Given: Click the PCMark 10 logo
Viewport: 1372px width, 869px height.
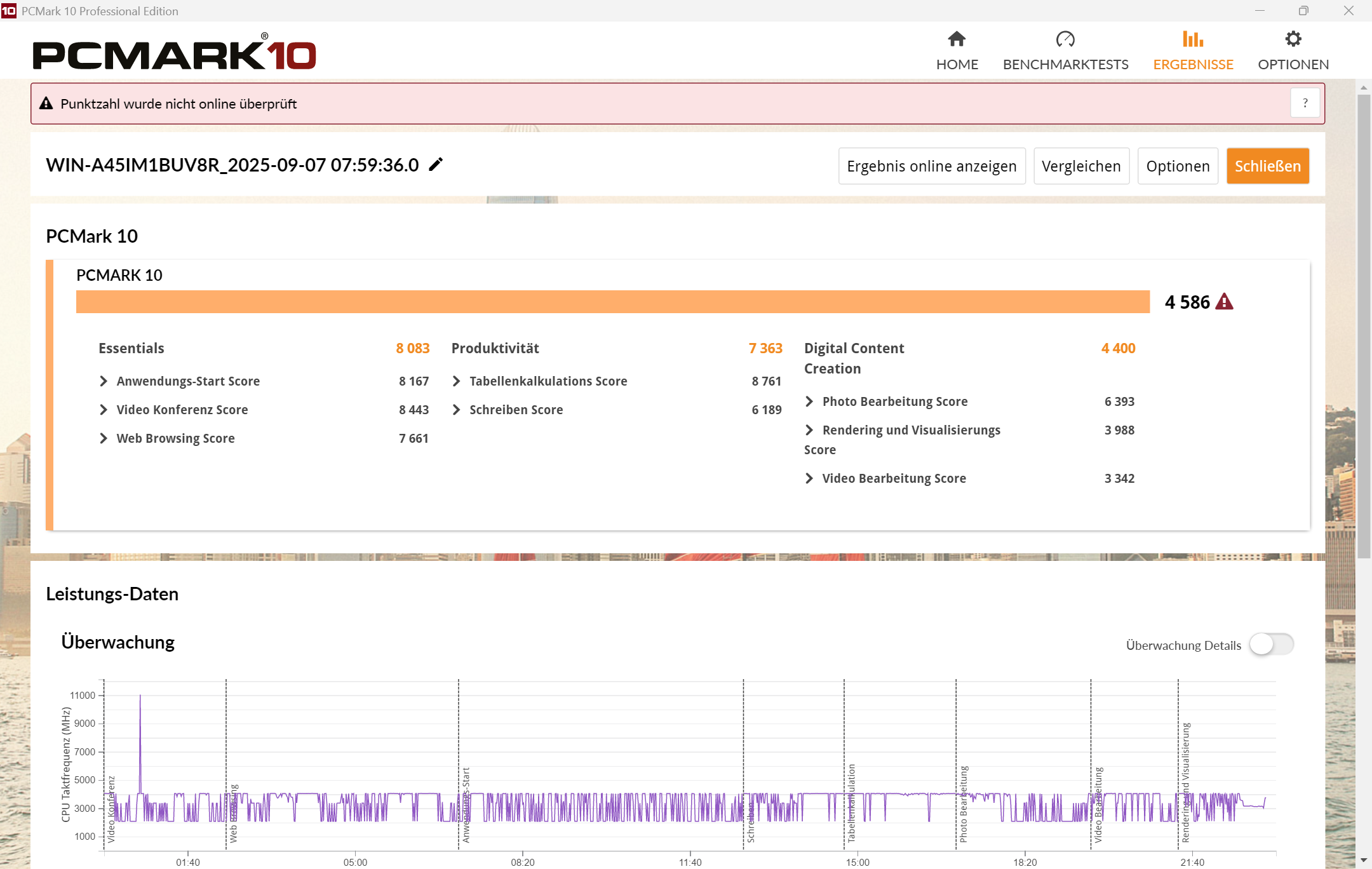Looking at the screenshot, I should tap(175, 52).
